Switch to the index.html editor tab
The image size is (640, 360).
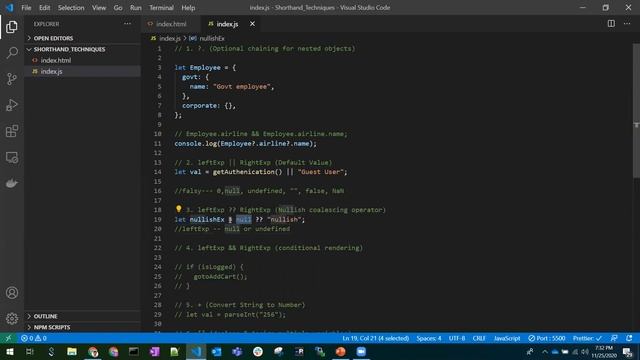[x=171, y=24]
